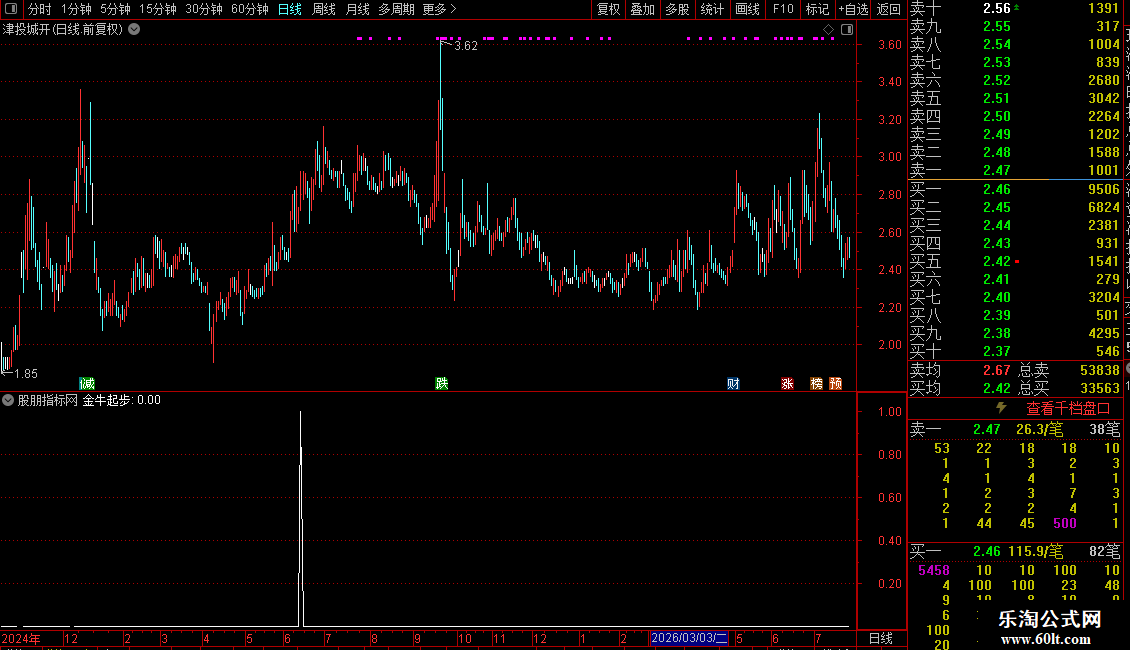Select the 1分钟 period tab
The height and width of the screenshot is (650, 1130).
tap(76, 9)
